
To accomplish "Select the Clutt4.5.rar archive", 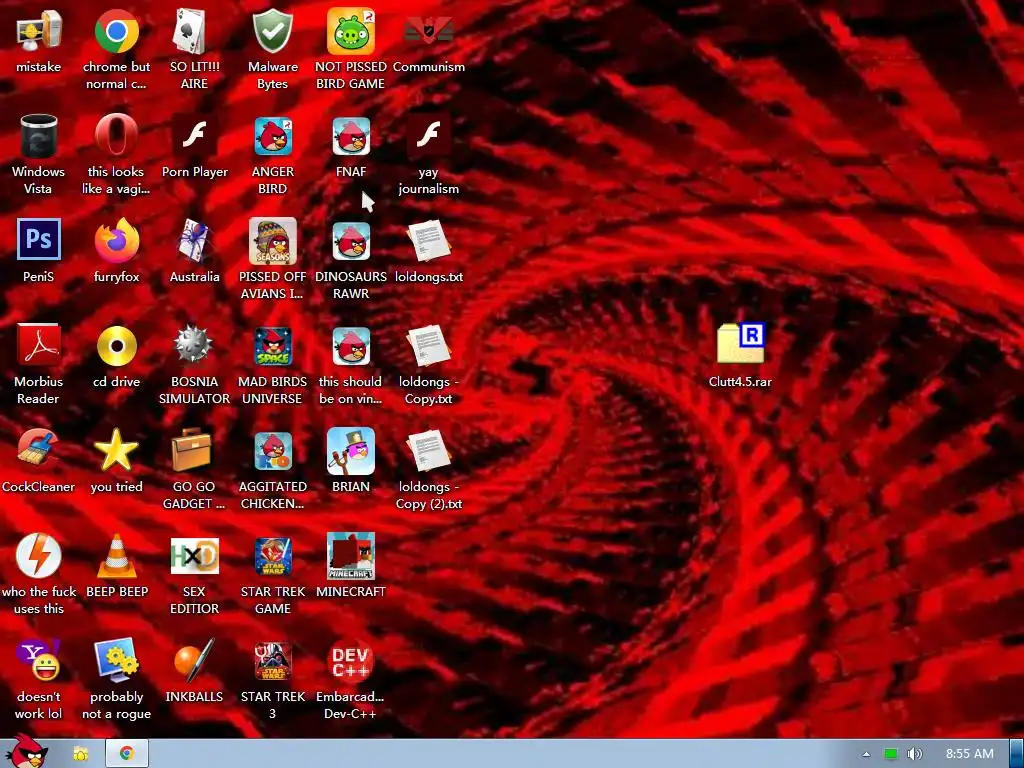I will (x=741, y=344).
